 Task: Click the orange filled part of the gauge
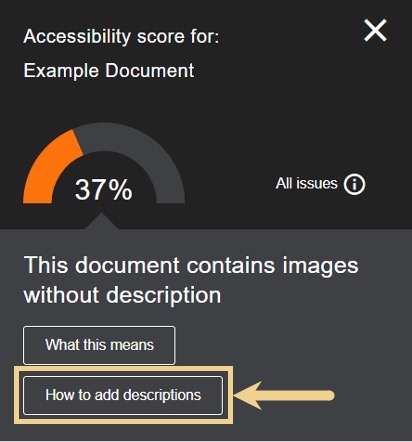click(50, 168)
